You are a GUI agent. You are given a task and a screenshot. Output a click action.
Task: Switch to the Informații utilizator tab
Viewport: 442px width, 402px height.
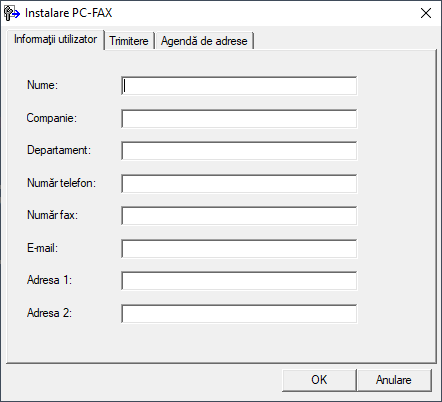tap(55, 39)
